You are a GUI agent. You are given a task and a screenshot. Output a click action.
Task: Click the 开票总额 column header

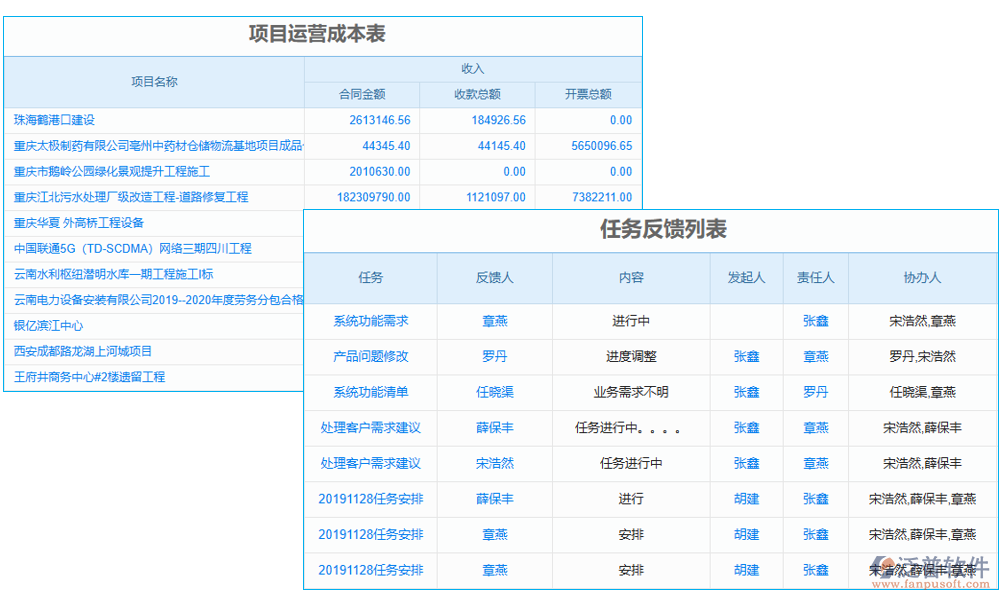coord(588,93)
